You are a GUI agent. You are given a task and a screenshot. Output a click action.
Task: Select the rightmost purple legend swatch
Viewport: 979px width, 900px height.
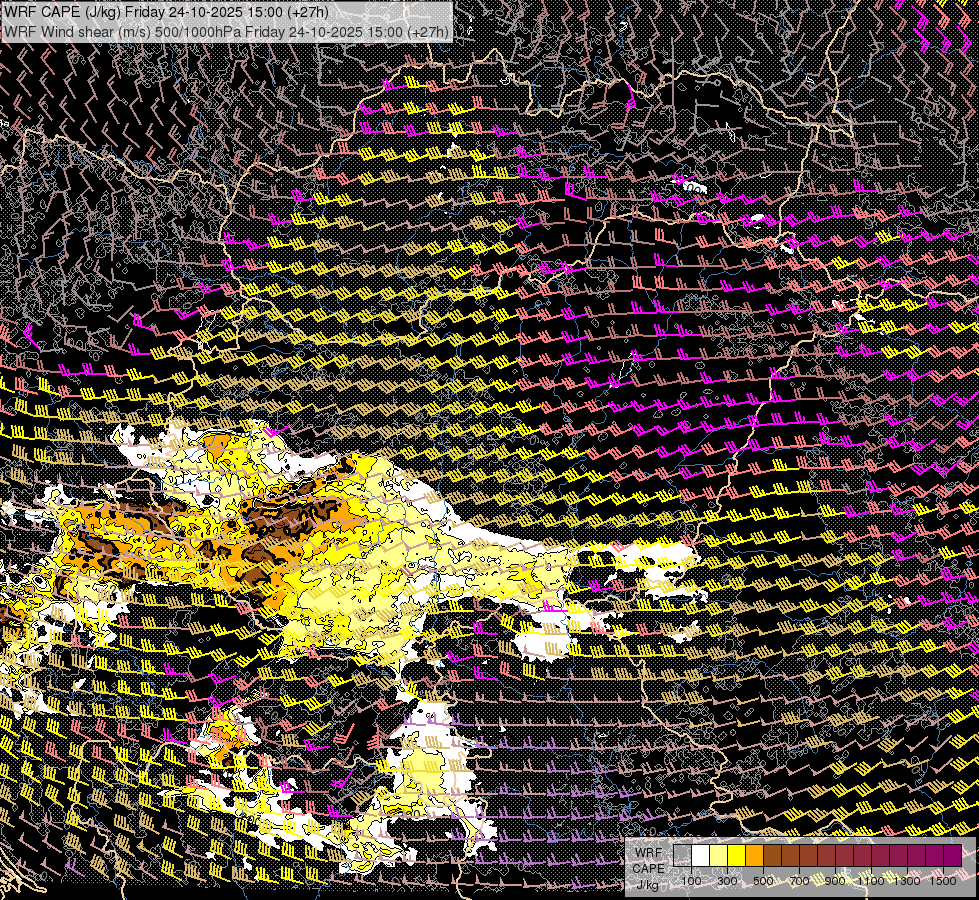953,856
